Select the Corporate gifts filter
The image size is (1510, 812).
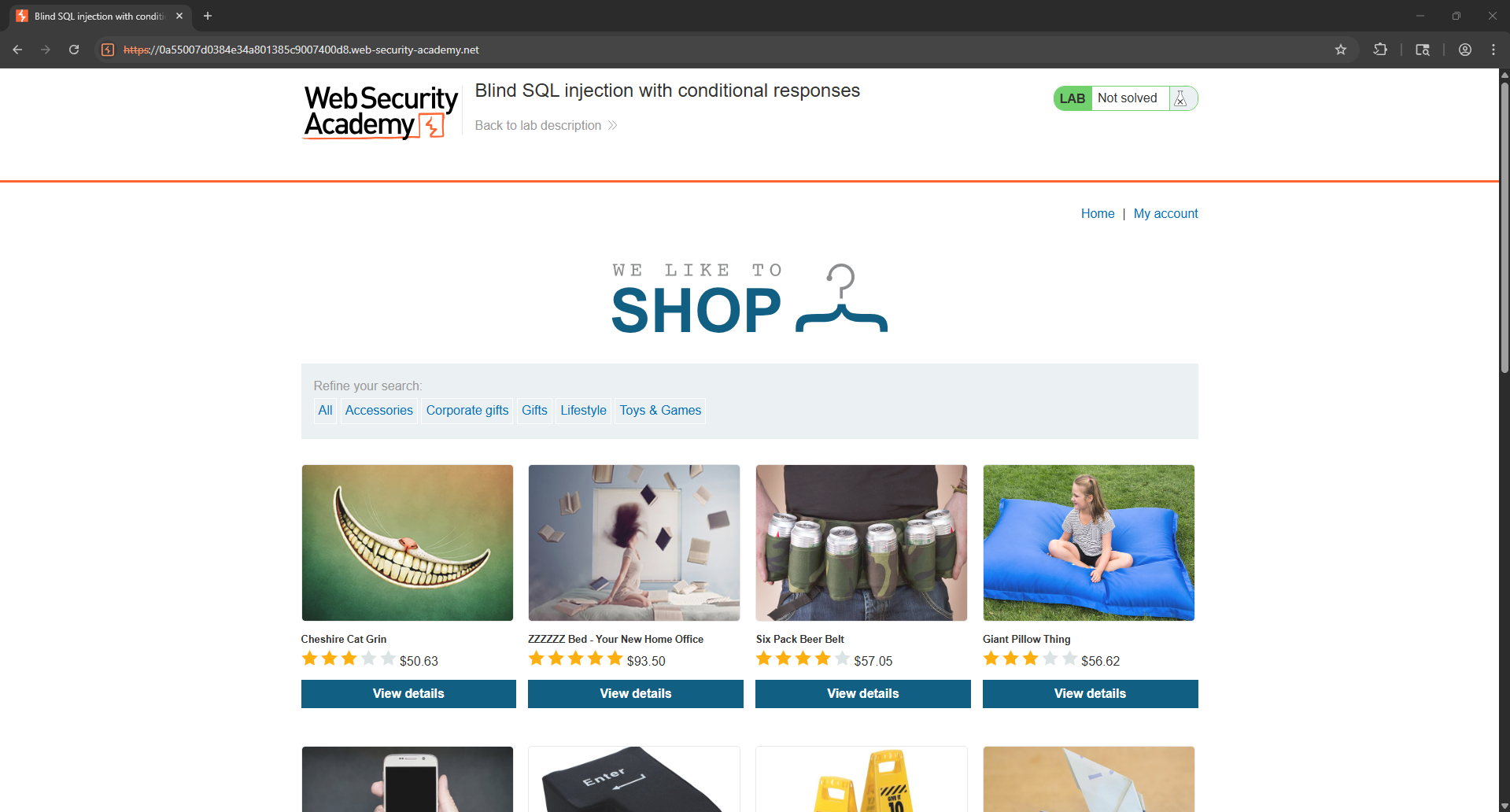click(x=467, y=411)
